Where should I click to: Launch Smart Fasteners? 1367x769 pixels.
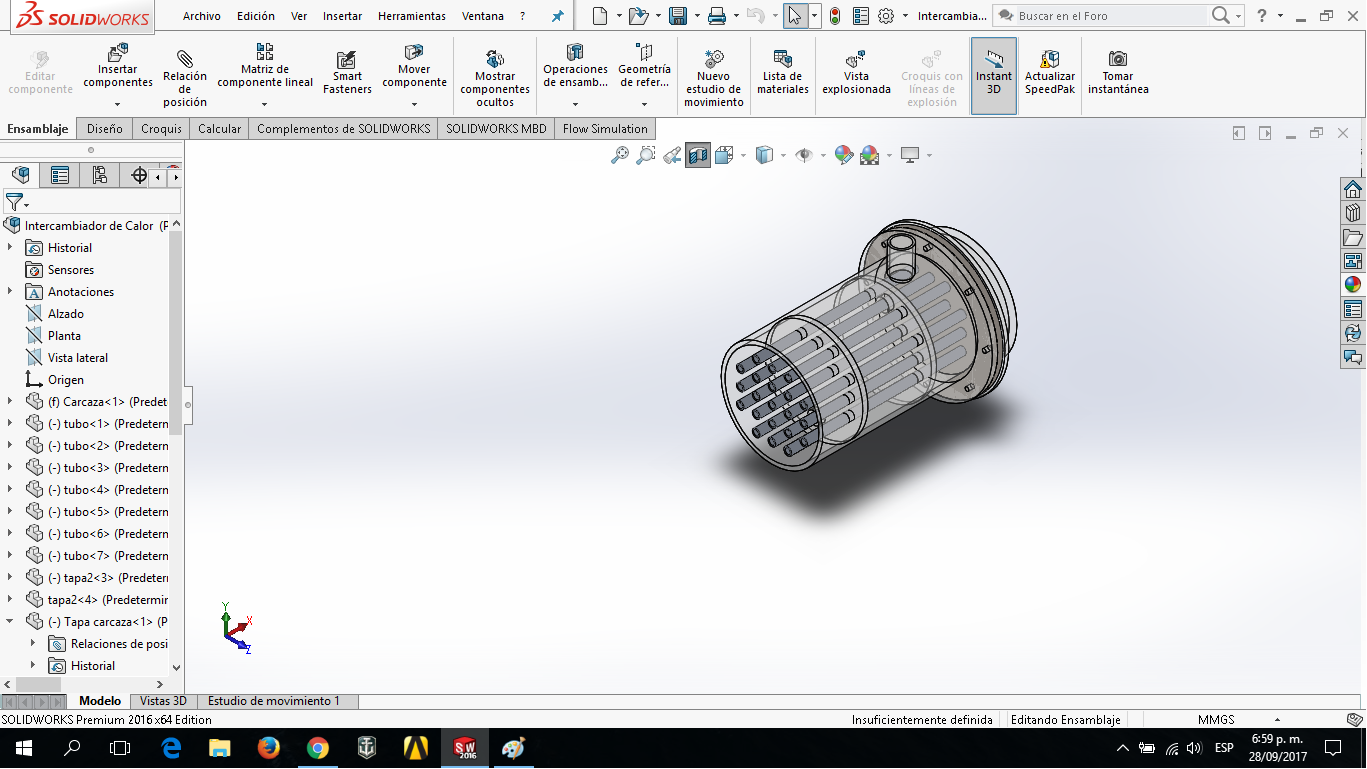pyautogui.click(x=347, y=74)
